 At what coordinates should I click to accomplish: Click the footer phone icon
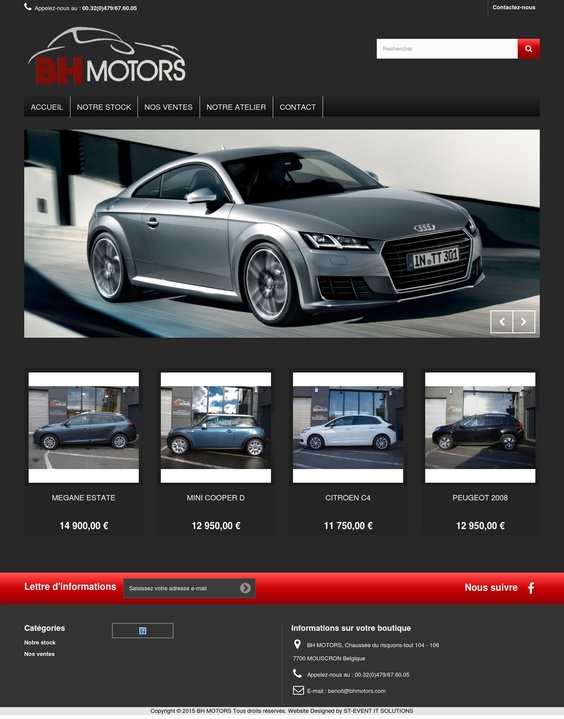click(297, 674)
